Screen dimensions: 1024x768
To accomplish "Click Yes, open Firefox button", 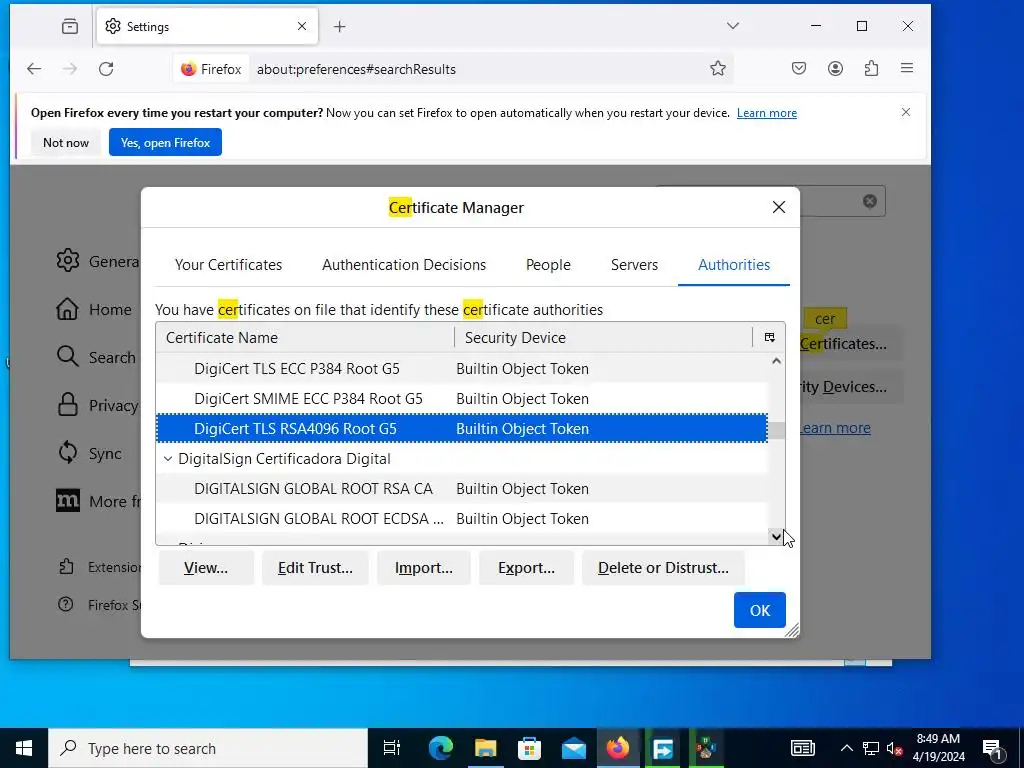I will coord(165,142).
